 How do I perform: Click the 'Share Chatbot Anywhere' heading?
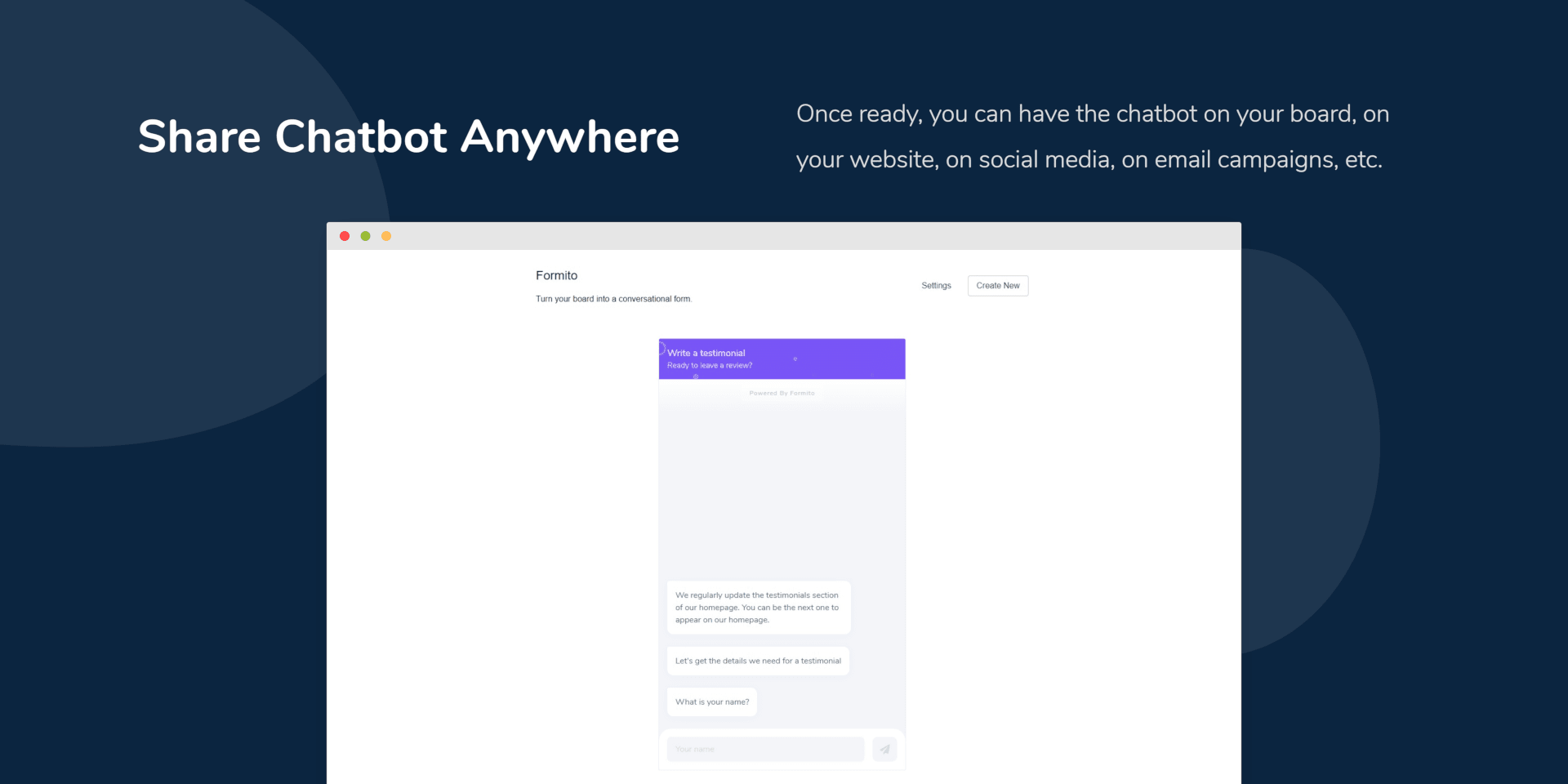pos(408,136)
